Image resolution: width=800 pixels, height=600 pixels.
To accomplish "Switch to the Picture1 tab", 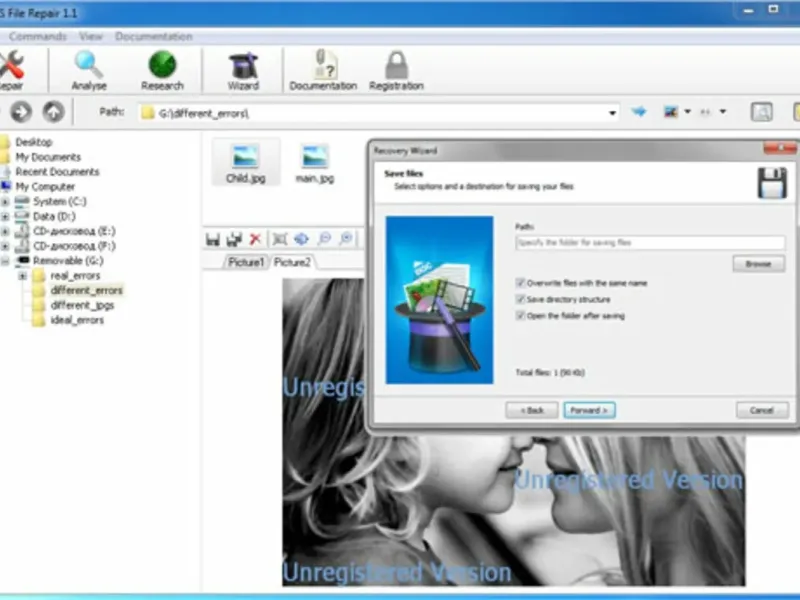I will click(246, 262).
